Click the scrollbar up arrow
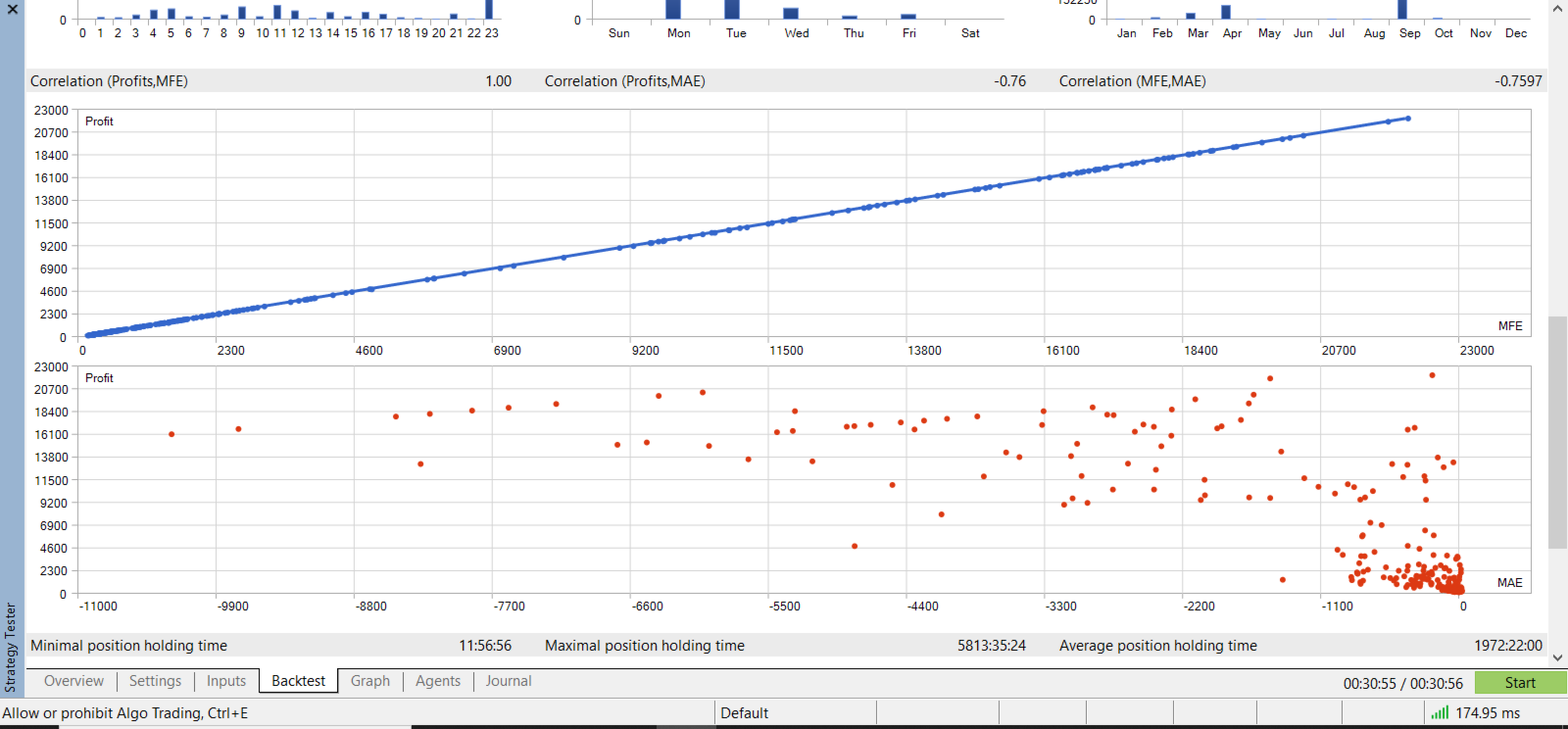The height and width of the screenshot is (729, 1568). tap(1558, 8)
